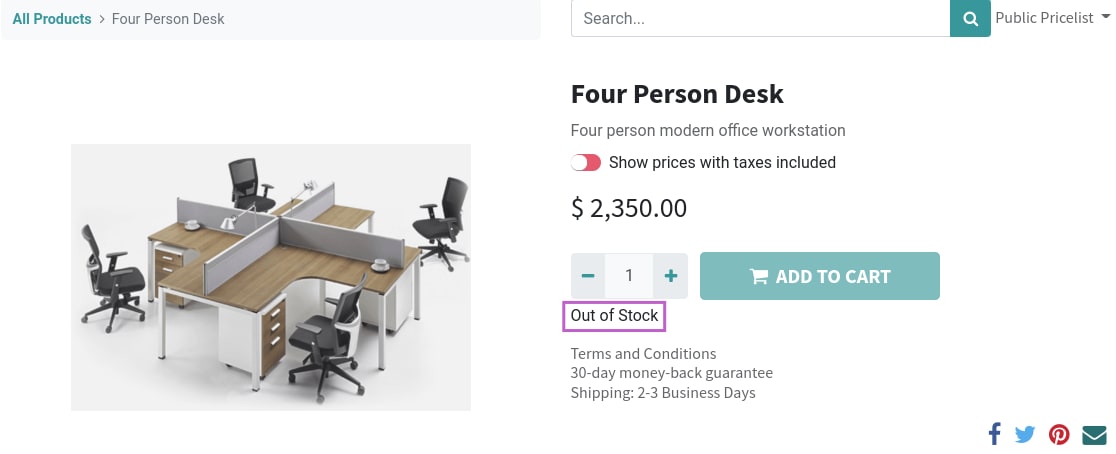Share product on Facebook
Screen dimensions: 1116x454
click(994, 433)
